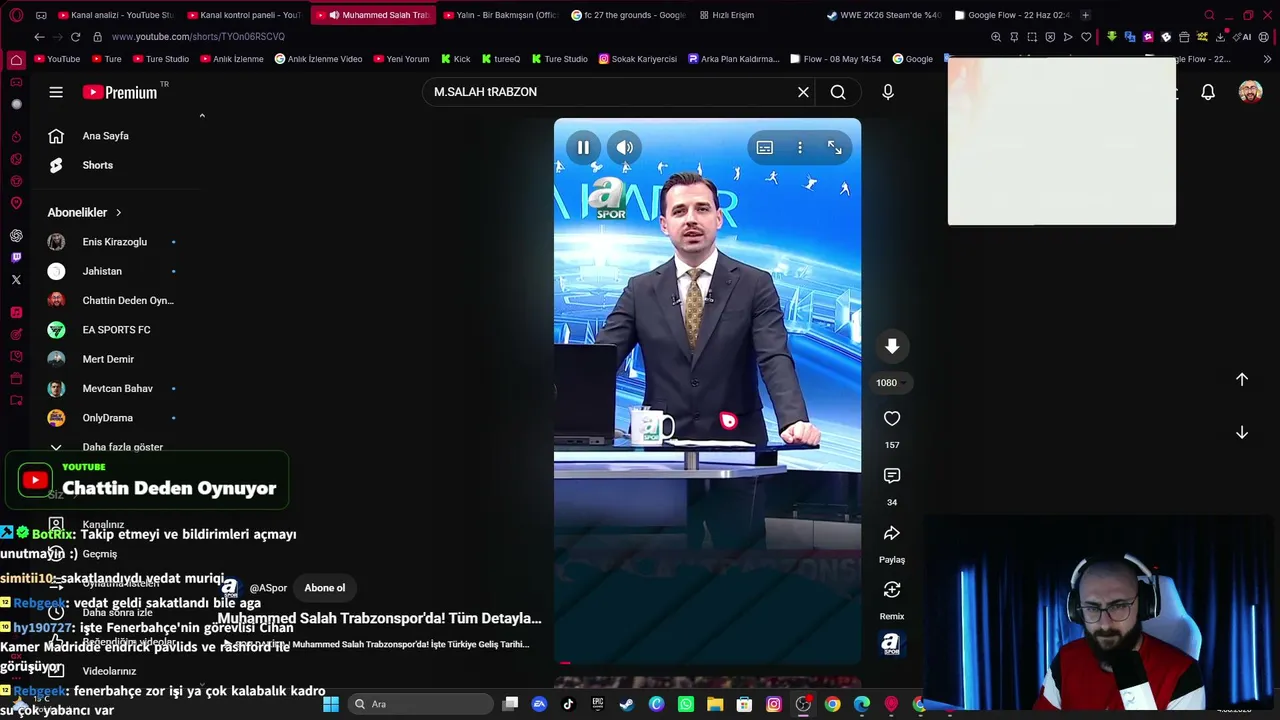Open the Sokak Kariyercisi bookmark

[x=638, y=59]
